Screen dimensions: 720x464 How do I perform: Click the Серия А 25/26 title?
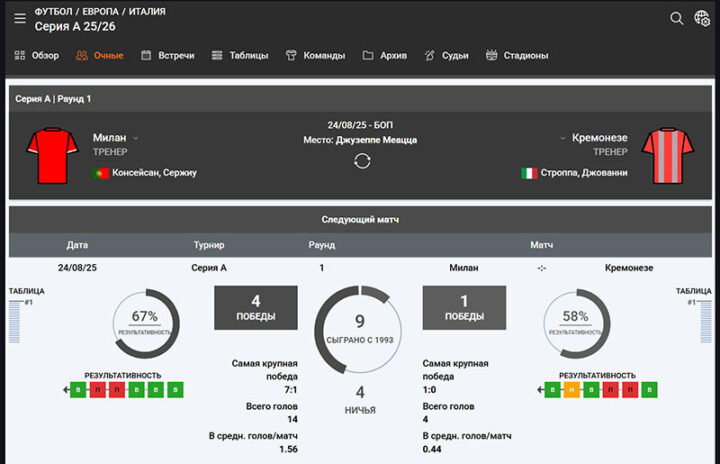(x=75, y=27)
